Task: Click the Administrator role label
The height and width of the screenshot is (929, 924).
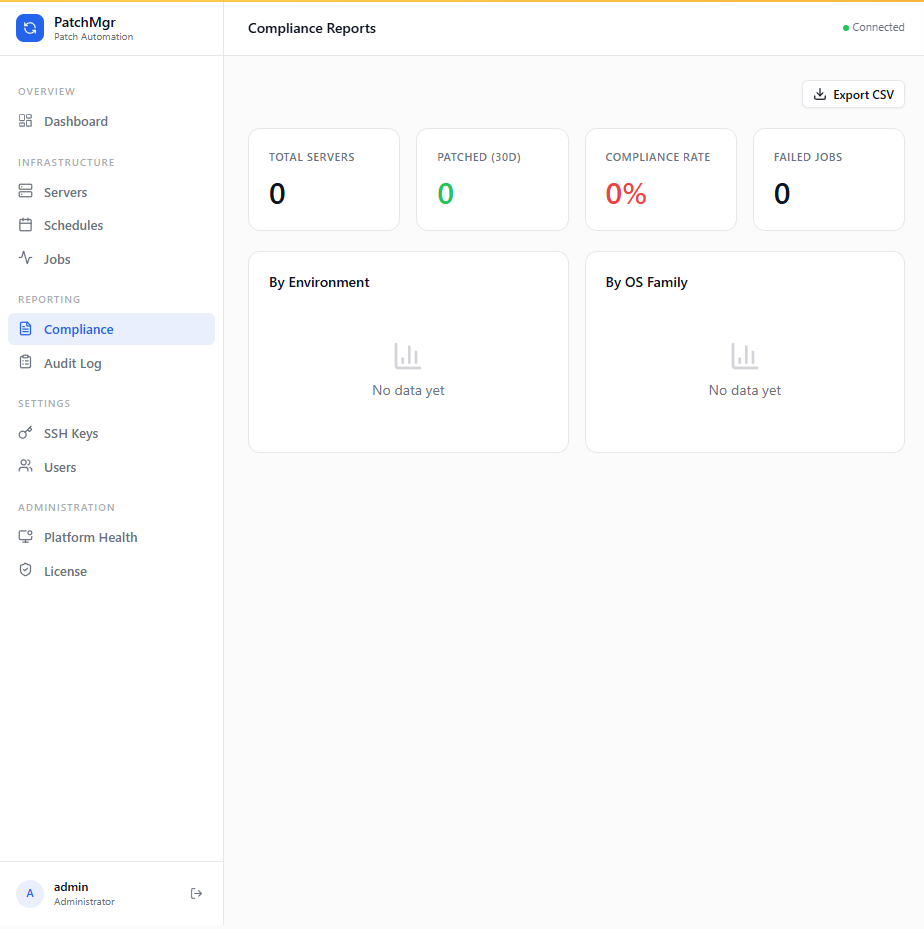Action: click(84, 901)
